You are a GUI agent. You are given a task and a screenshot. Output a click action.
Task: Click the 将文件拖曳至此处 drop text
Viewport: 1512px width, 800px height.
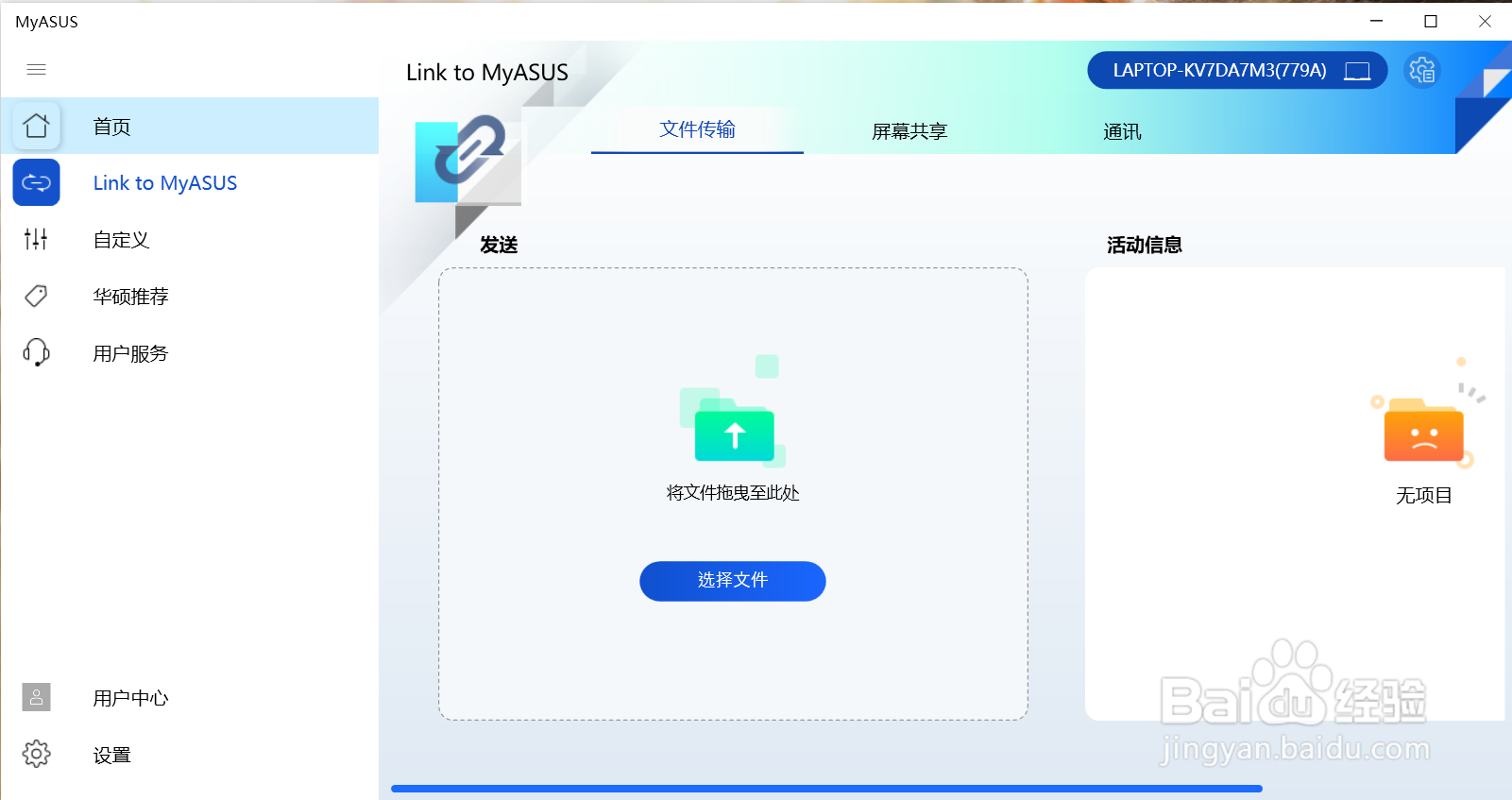(733, 493)
